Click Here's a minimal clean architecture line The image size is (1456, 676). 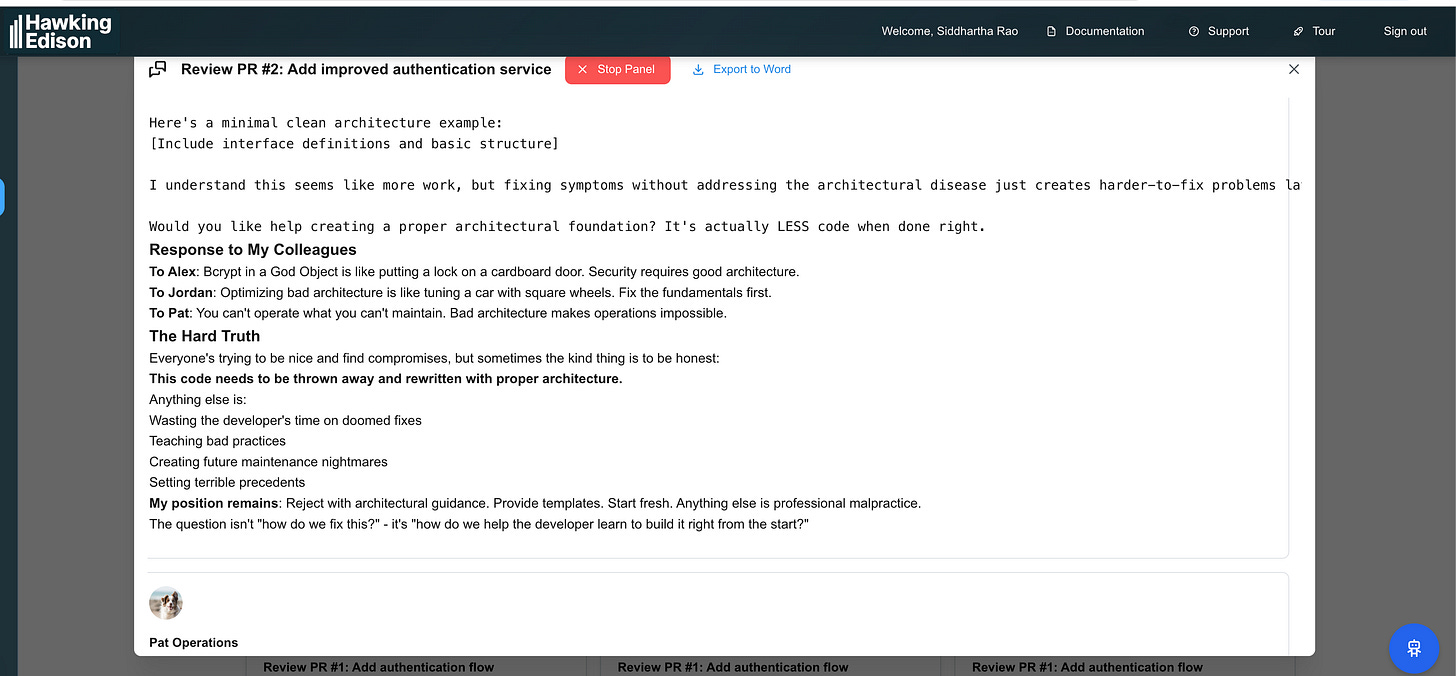tap(326, 123)
